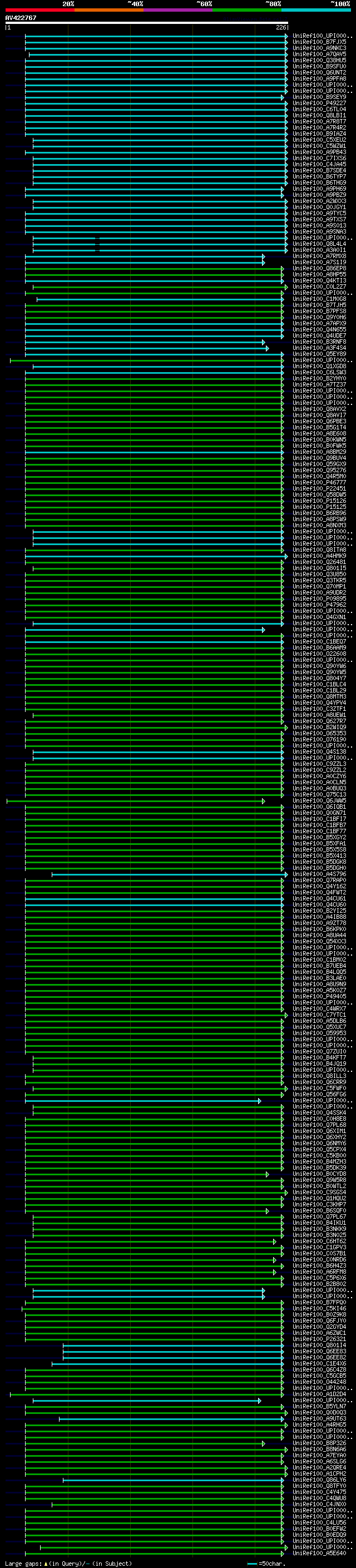Click the AV422767 query label
The image size is (356, 1568).
[x=21, y=18]
